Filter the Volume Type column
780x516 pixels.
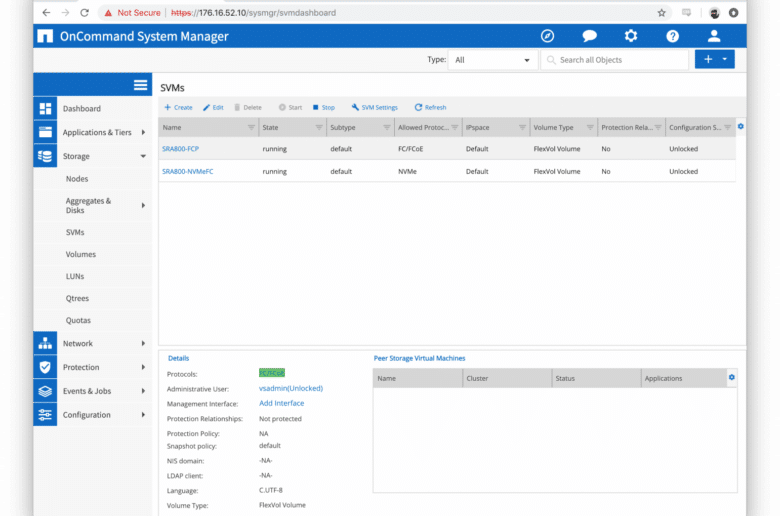(590, 127)
